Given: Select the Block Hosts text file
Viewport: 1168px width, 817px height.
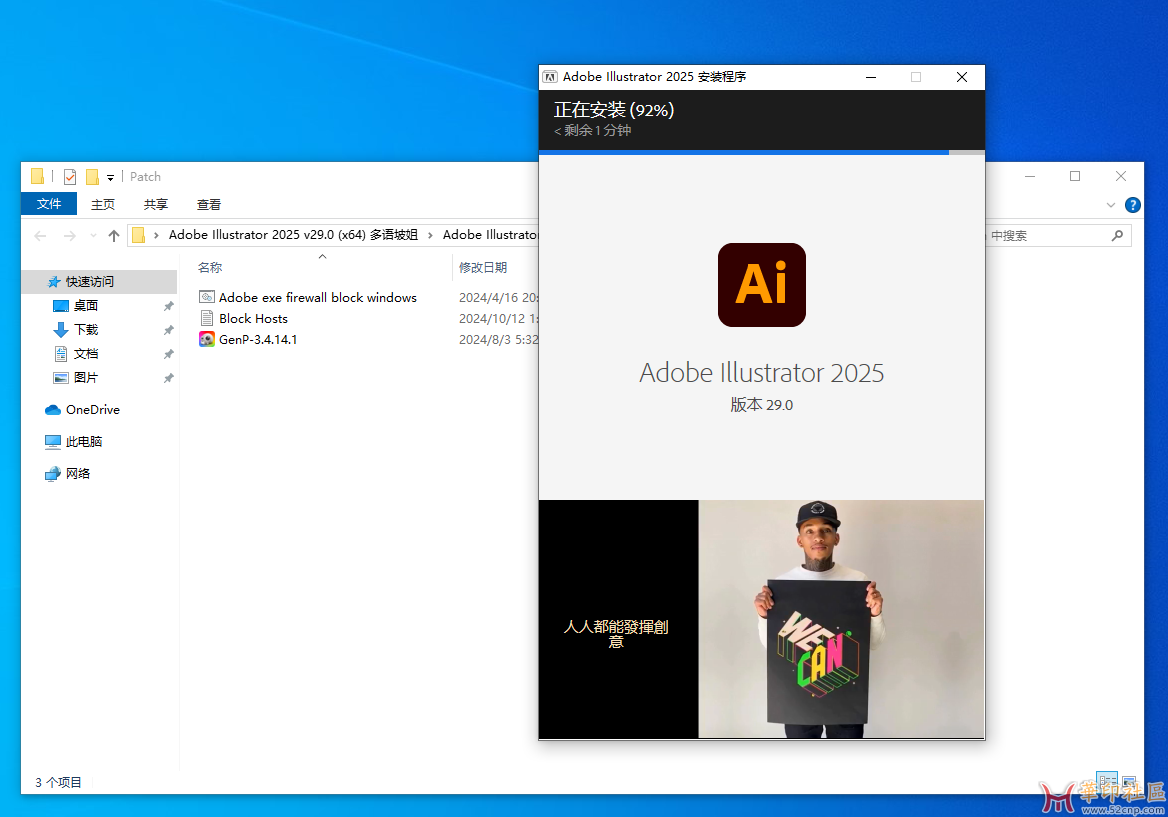Looking at the screenshot, I should (253, 318).
